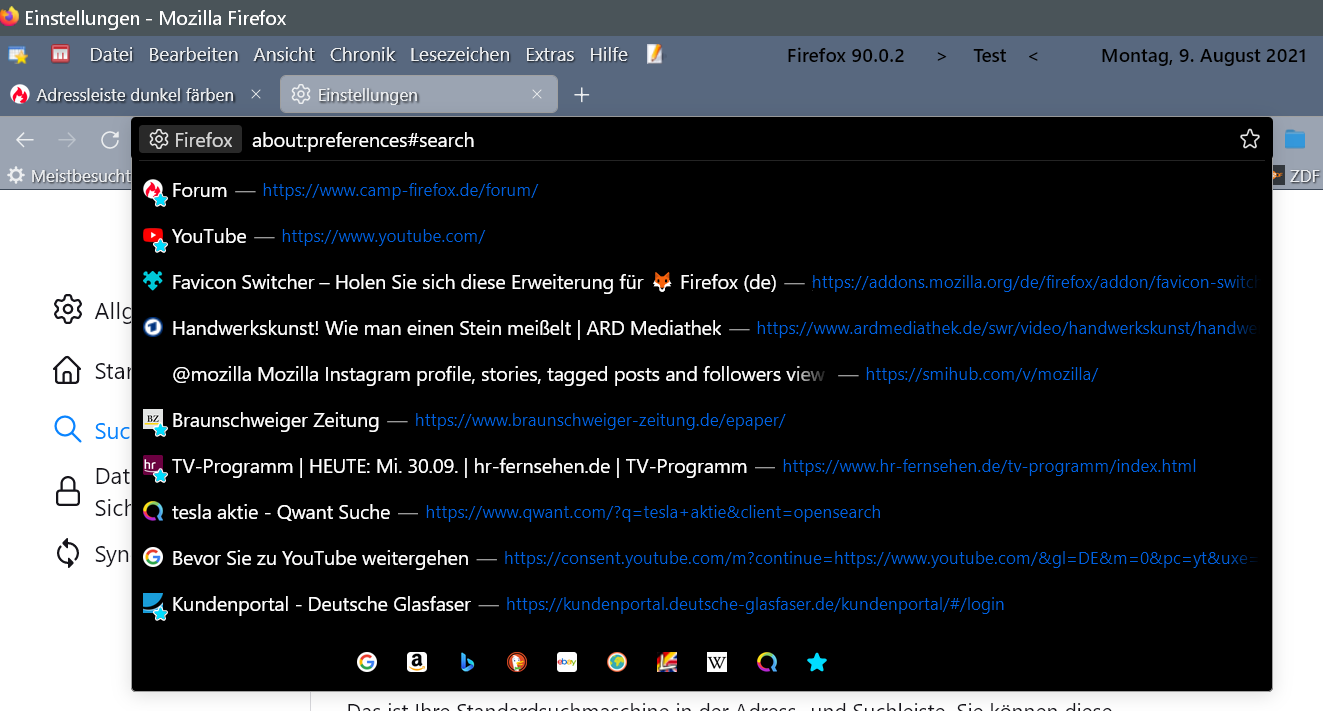Open the Lesezeichen menu
This screenshot has height=711, width=1323.
pos(459,55)
